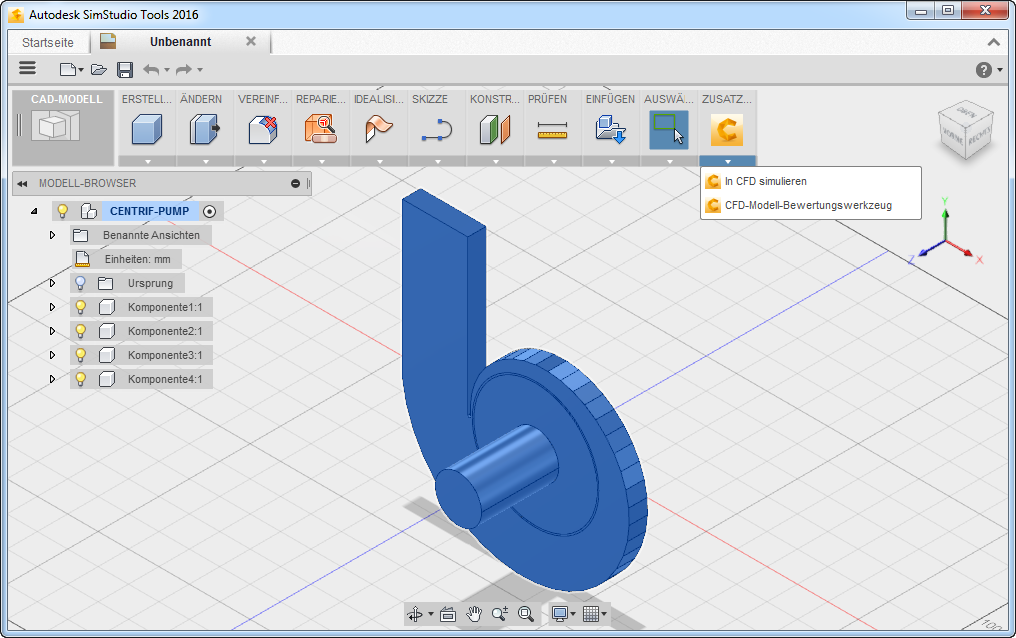Screen dimensions: 1016x638
Task: Select the IDEALISI... surface icon
Action: click(379, 129)
